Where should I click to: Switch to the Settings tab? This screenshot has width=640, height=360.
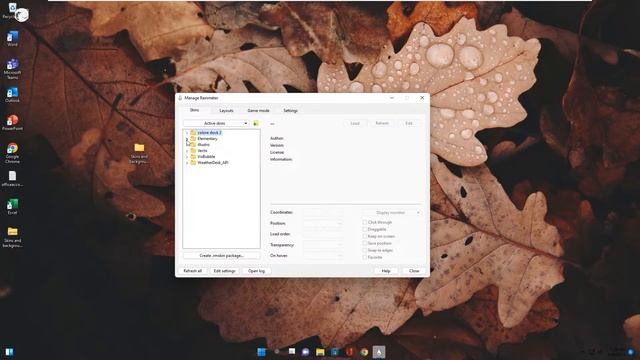click(291, 111)
